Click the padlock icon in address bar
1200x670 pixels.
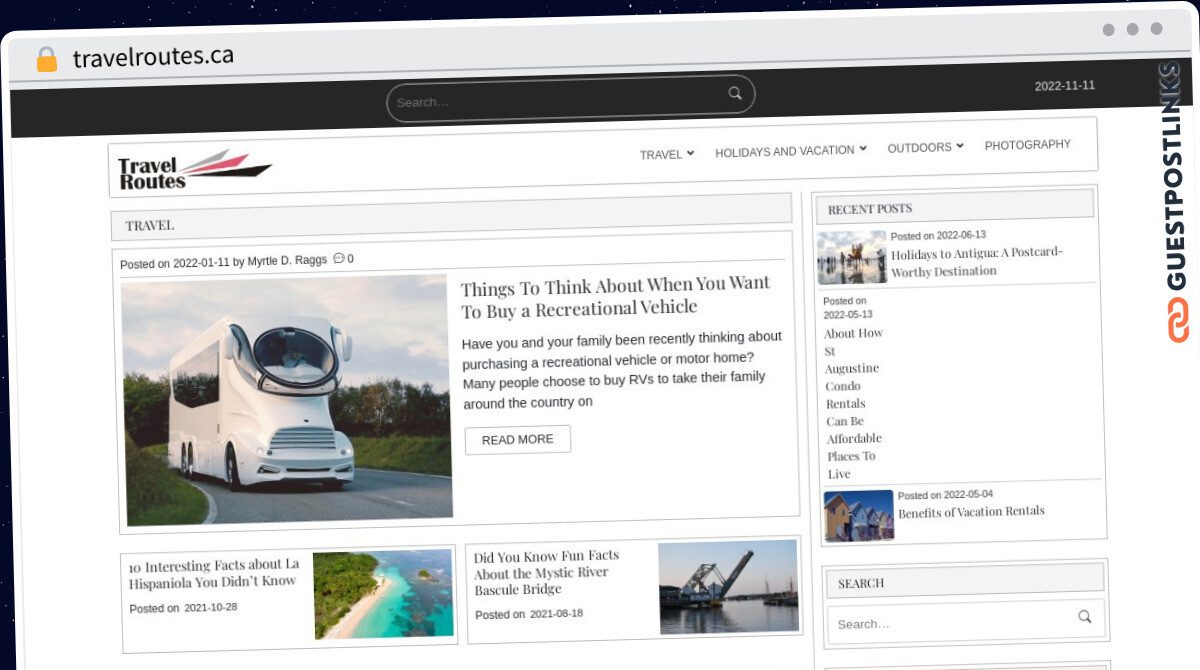point(47,59)
